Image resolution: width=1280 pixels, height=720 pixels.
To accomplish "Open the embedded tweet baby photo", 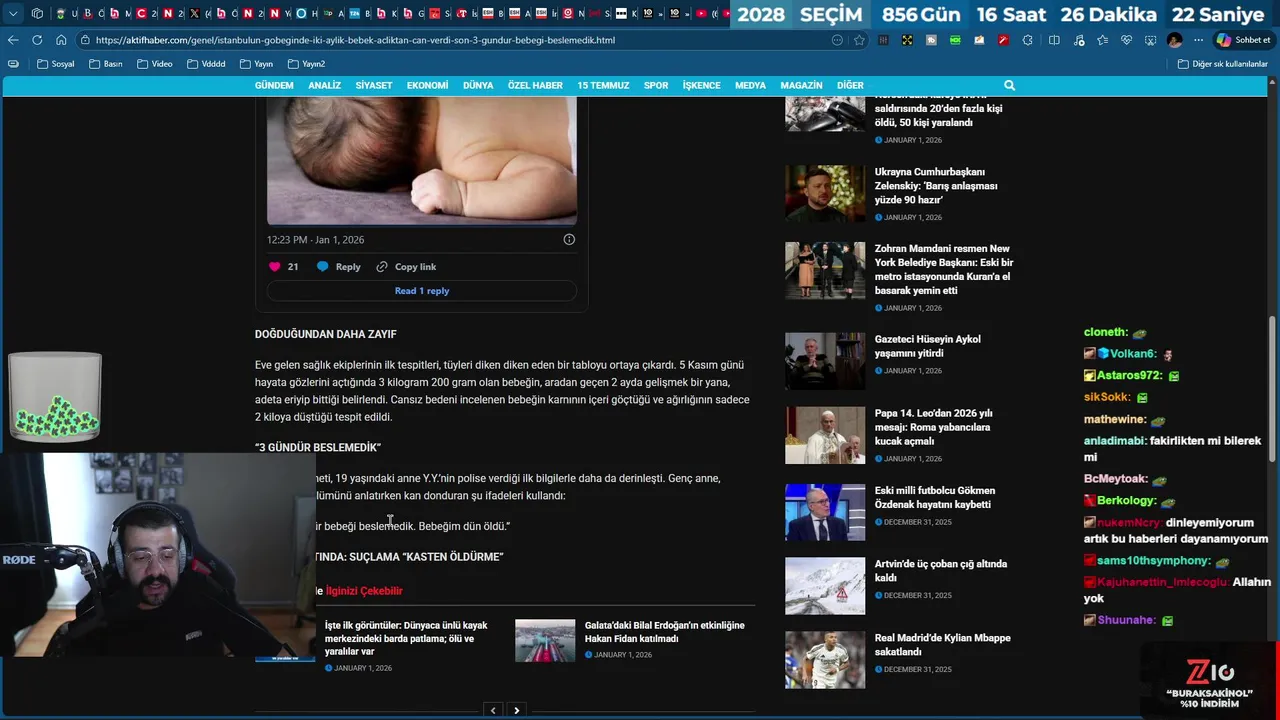I will pos(422,160).
